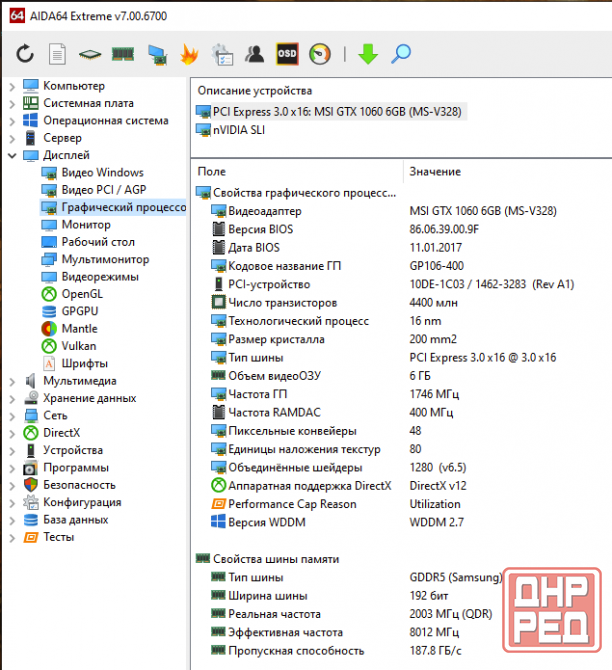Open the GPGPU tree item
Viewport: 612px width, 670px height.
pyautogui.click(x=70, y=311)
